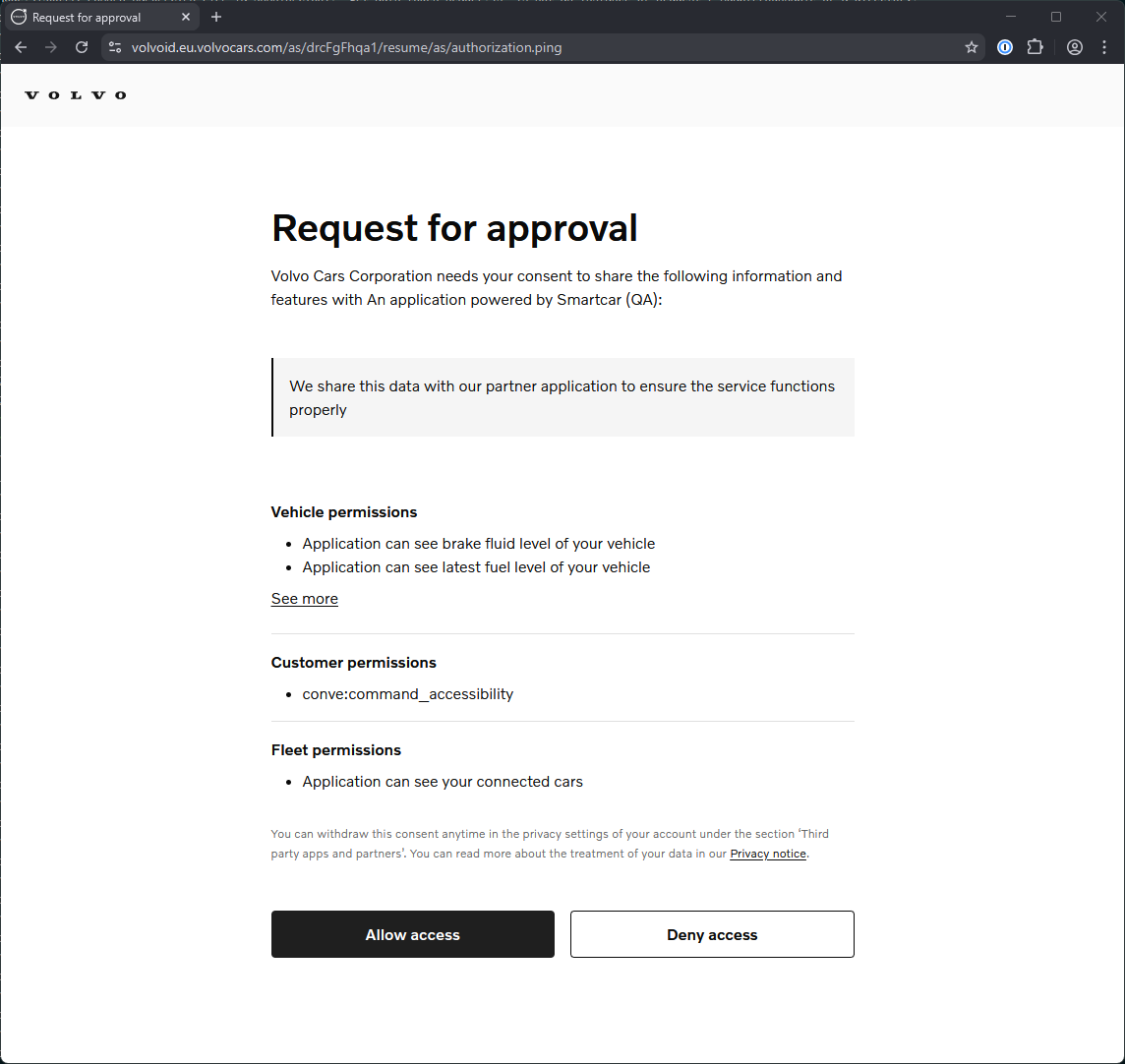
Task: Click the Deny access button
Action: [x=712, y=934]
